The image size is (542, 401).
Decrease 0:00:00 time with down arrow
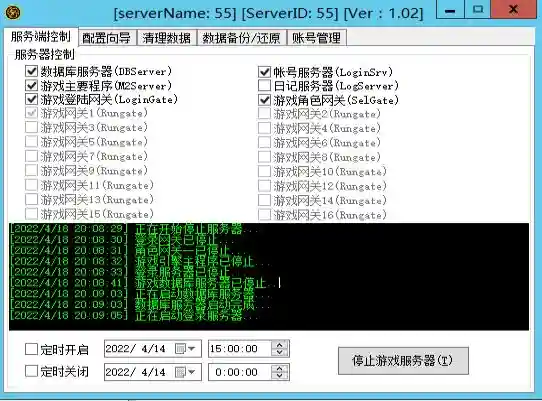click(x=279, y=376)
